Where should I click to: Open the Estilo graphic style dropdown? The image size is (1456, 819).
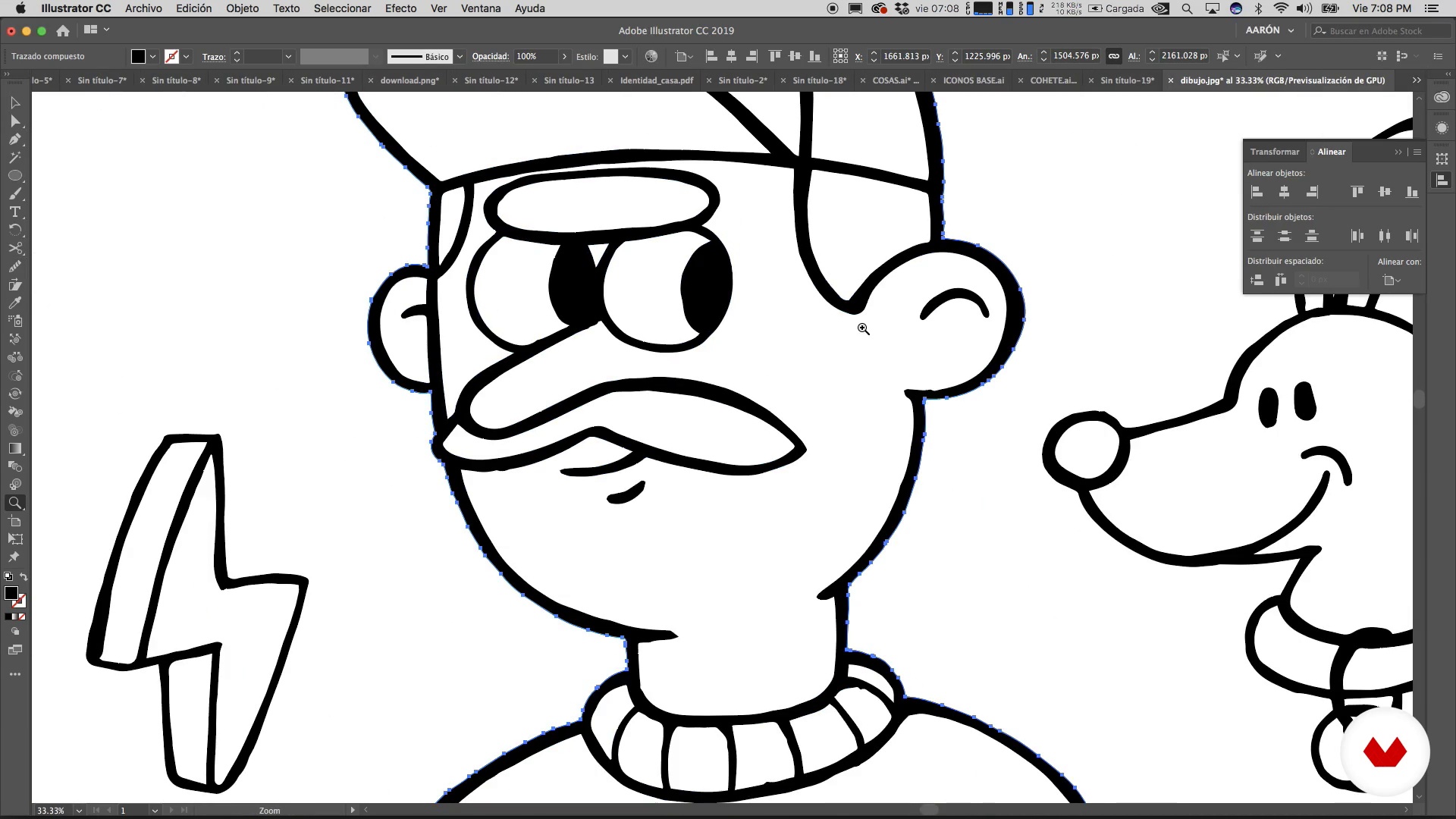tap(626, 57)
